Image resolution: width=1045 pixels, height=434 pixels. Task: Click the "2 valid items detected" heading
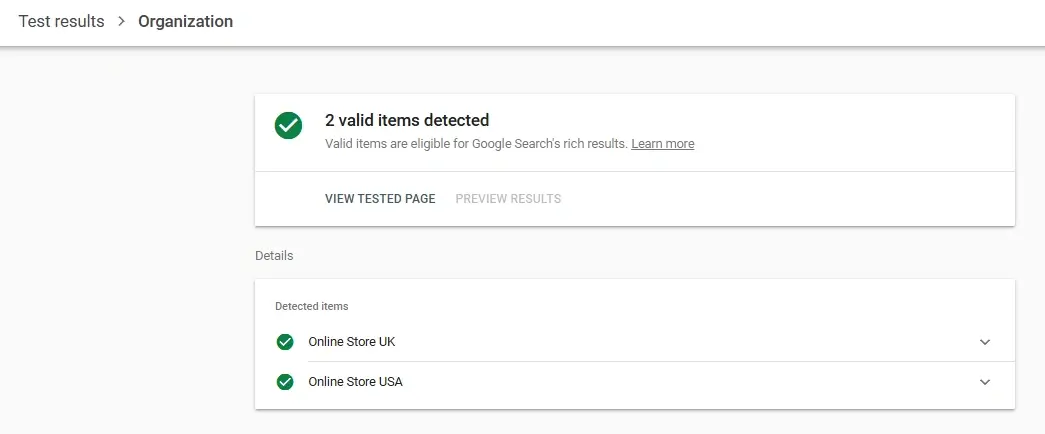(407, 121)
